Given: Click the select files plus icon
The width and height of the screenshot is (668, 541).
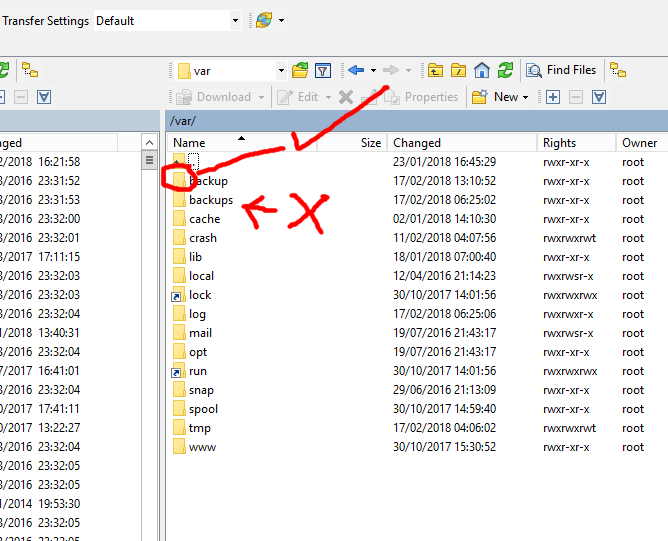Looking at the screenshot, I should [553, 97].
